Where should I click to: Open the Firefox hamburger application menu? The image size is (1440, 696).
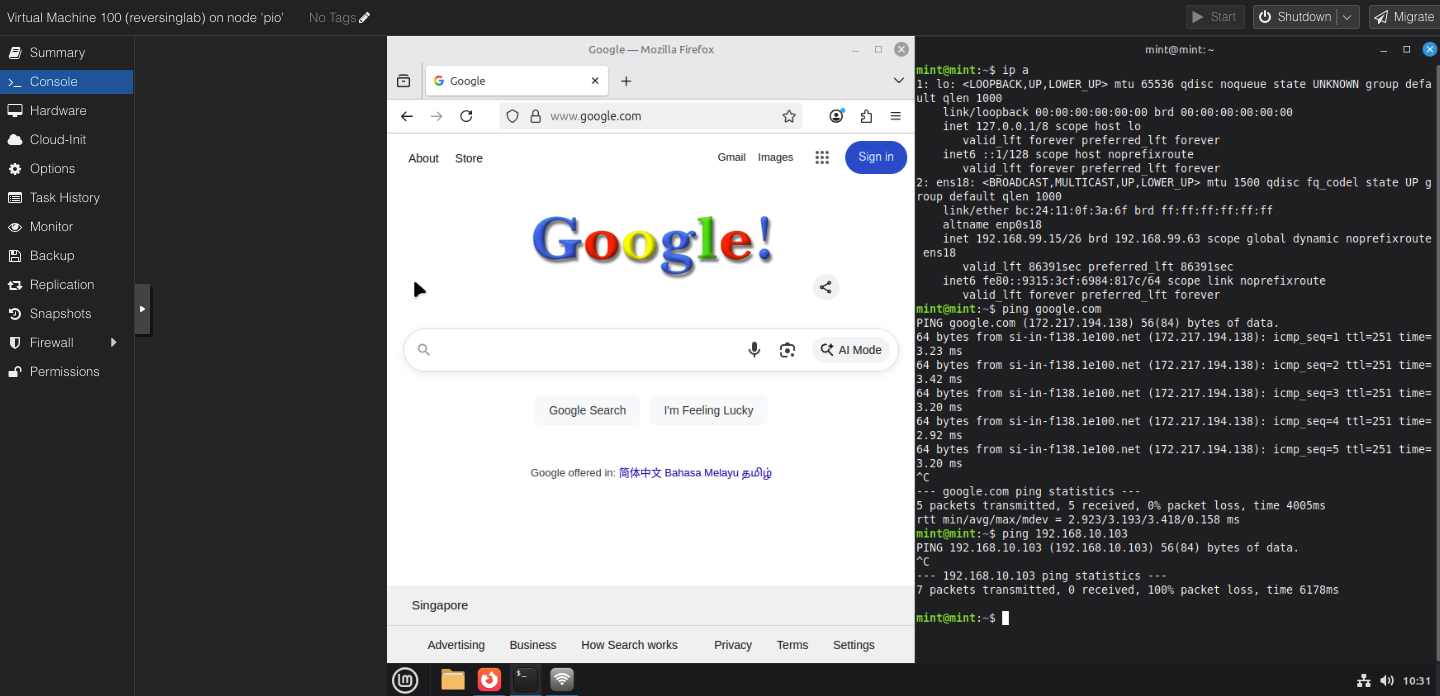pos(895,116)
